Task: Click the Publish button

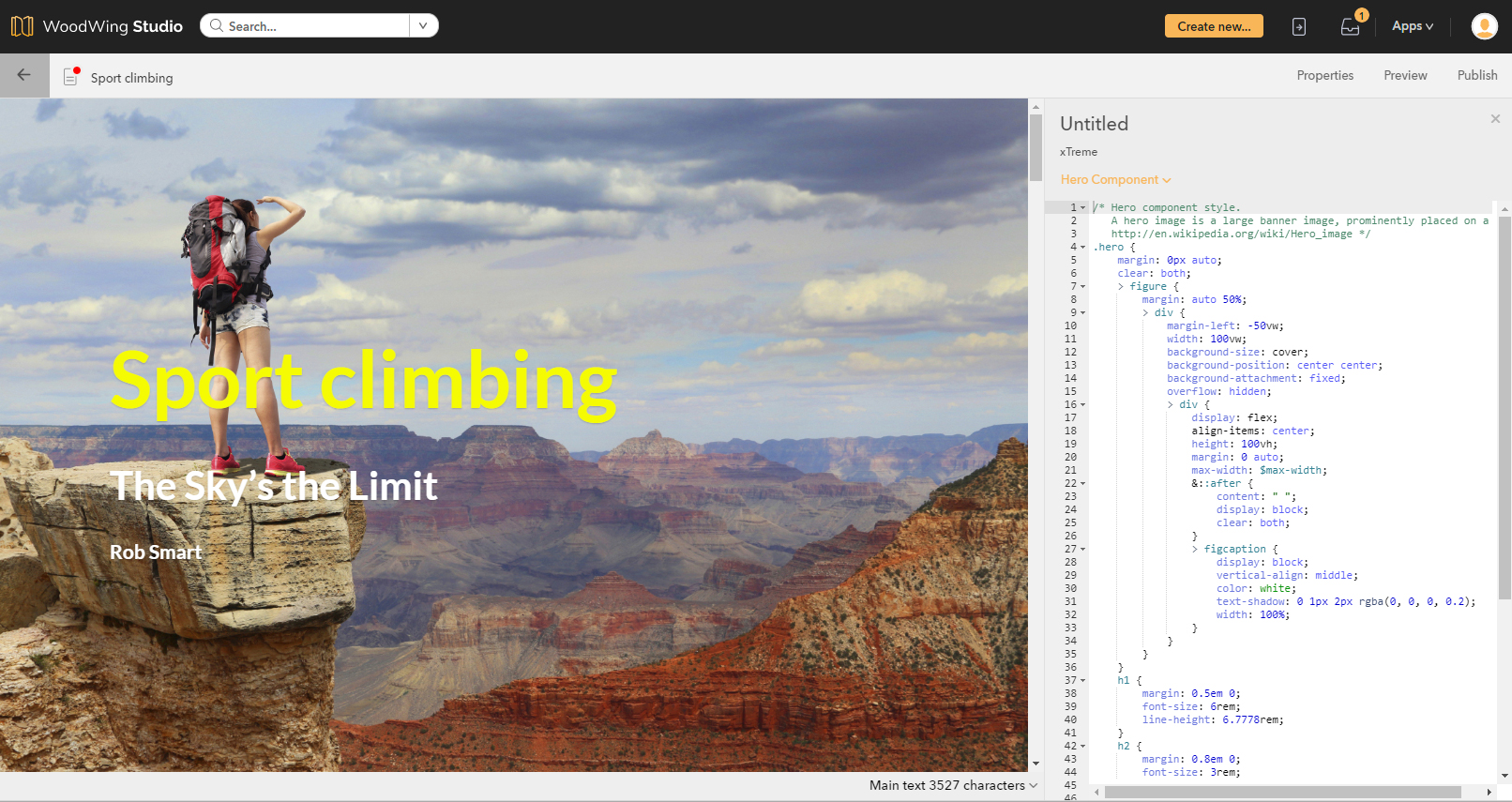Action: pyautogui.click(x=1476, y=75)
